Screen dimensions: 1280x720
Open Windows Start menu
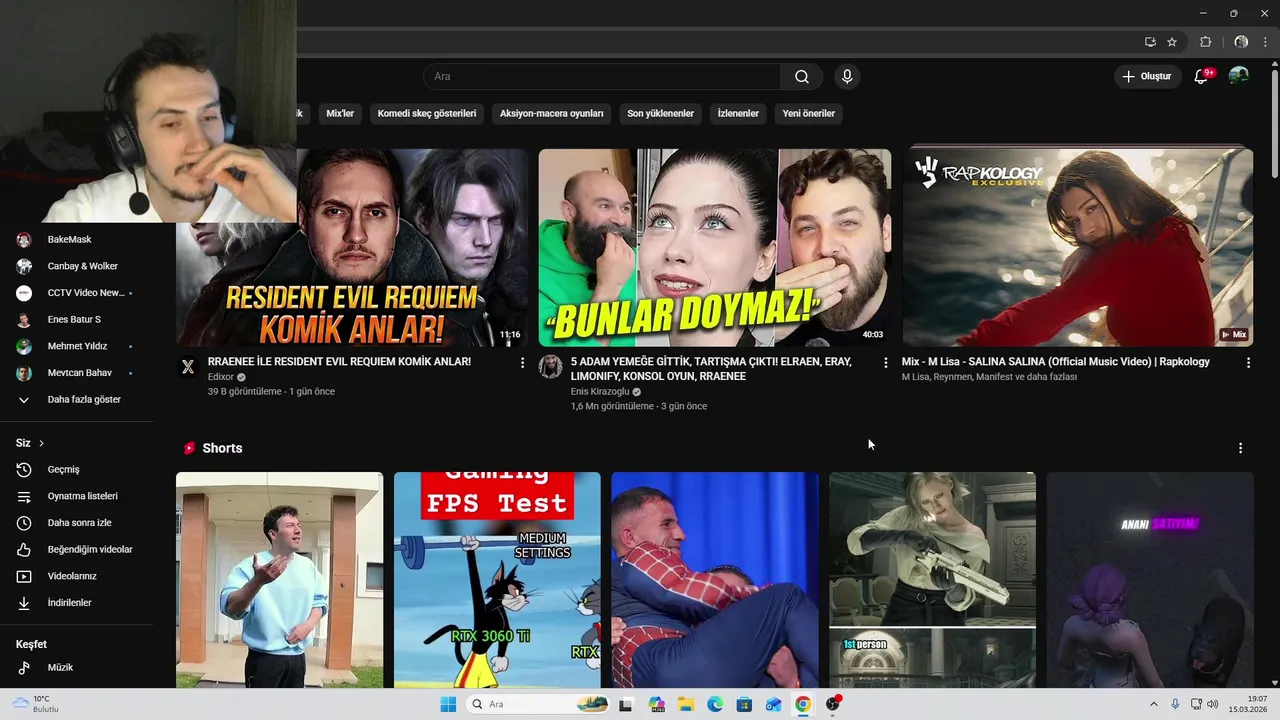pos(448,704)
